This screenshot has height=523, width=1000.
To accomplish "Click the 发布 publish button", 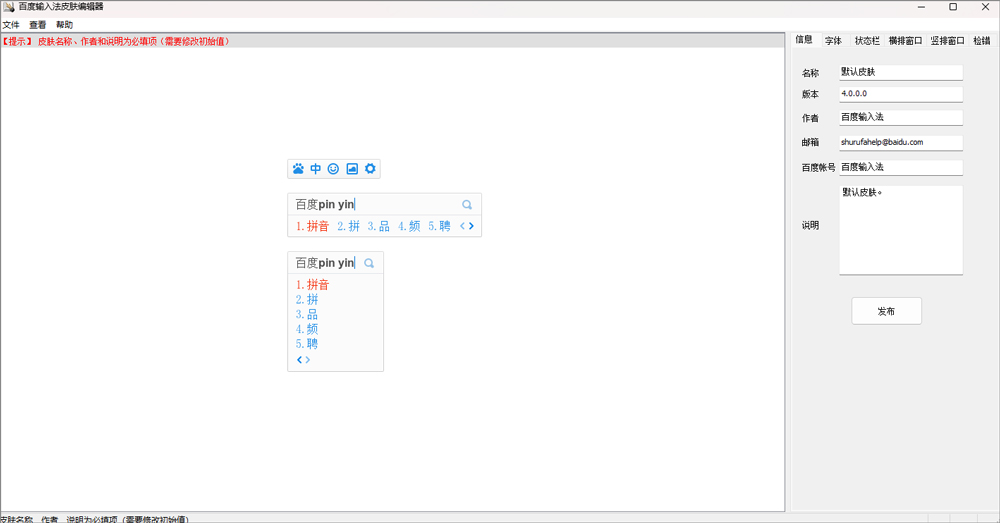I will coord(886,311).
